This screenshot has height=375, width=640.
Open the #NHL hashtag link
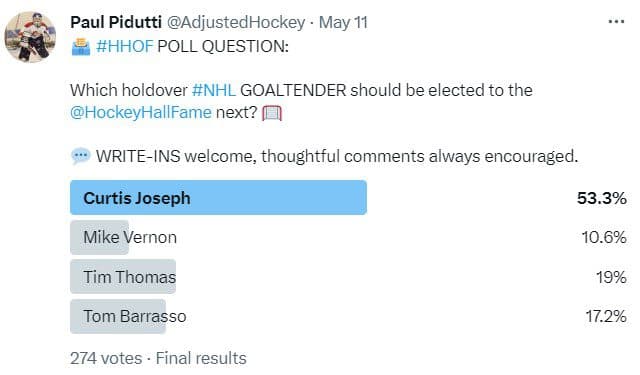click(213, 90)
